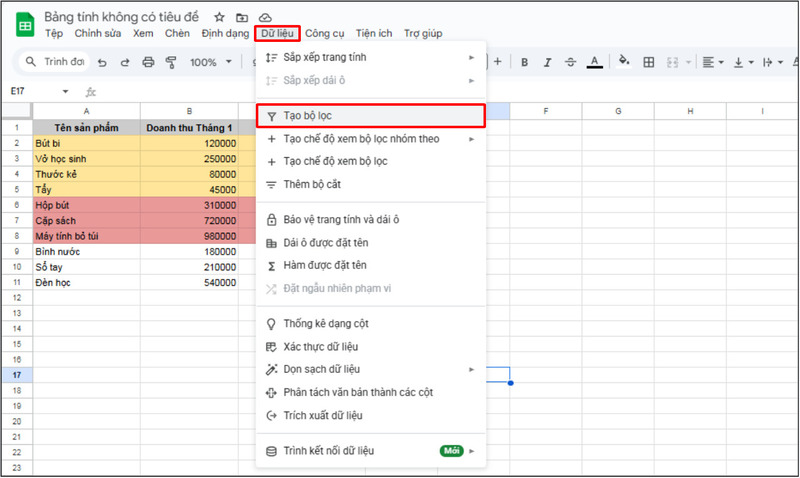The image size is (800, 478).
Task: Select Bảo vệ trang tính và dải ô
Action: tap(371, 220)
